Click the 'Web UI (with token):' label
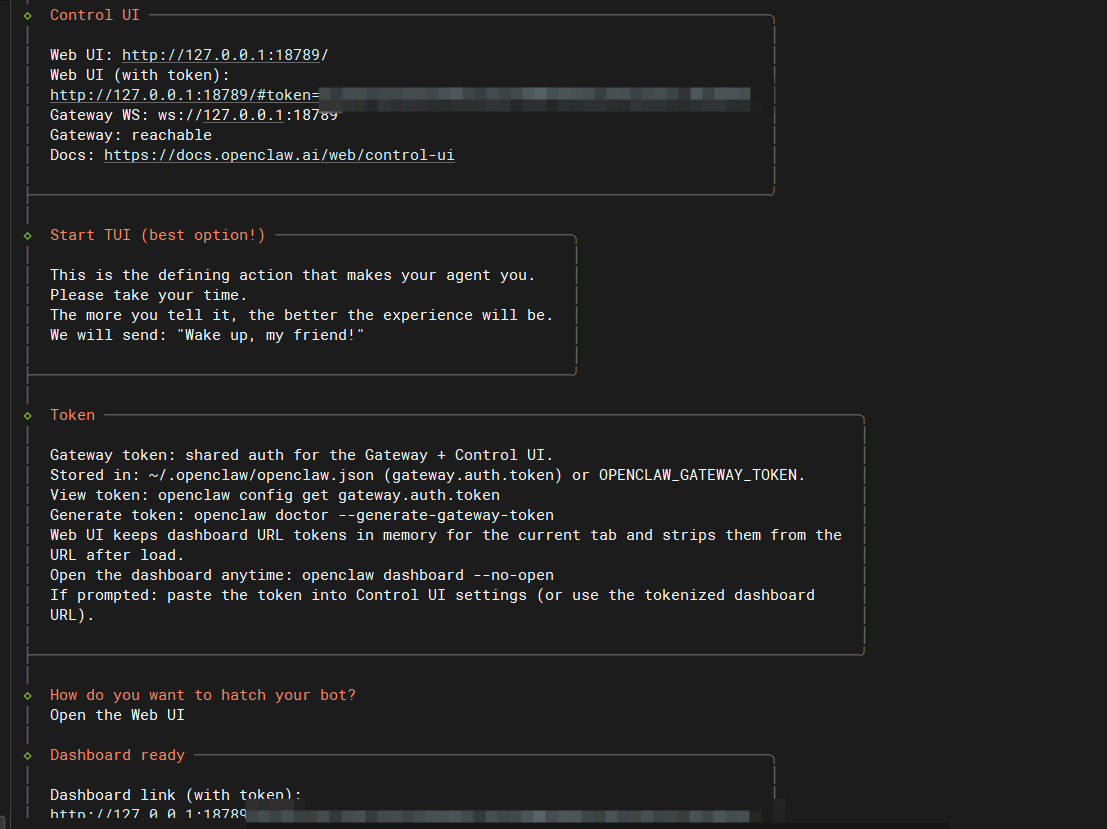Image resolution: width=1107 pixels, height=829 pixels. pos(140,75)
